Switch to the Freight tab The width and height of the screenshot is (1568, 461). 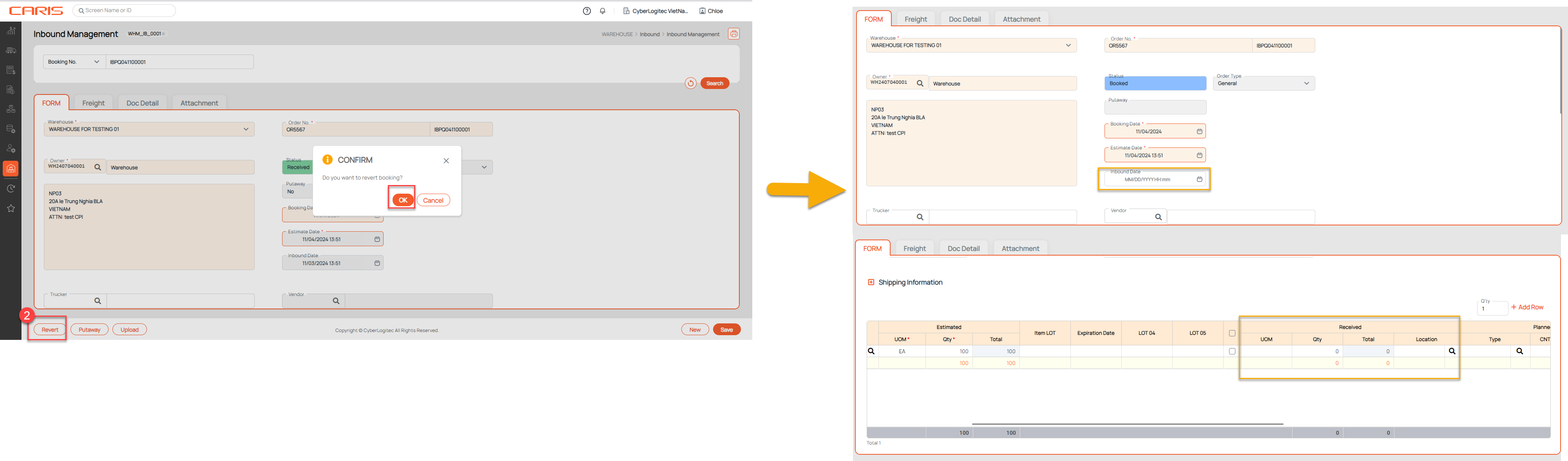(x=93, y=103)
